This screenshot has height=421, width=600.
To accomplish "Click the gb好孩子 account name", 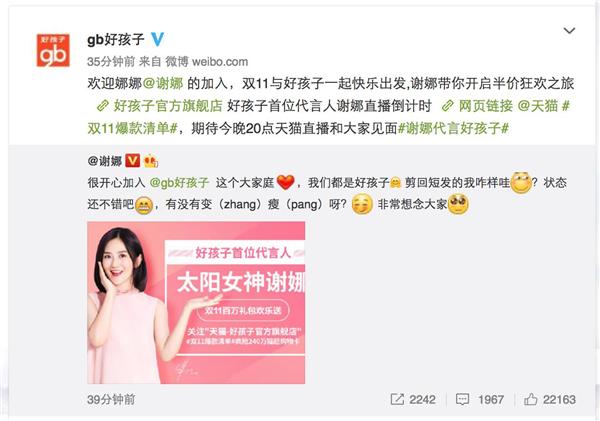I will pos(116,39).
